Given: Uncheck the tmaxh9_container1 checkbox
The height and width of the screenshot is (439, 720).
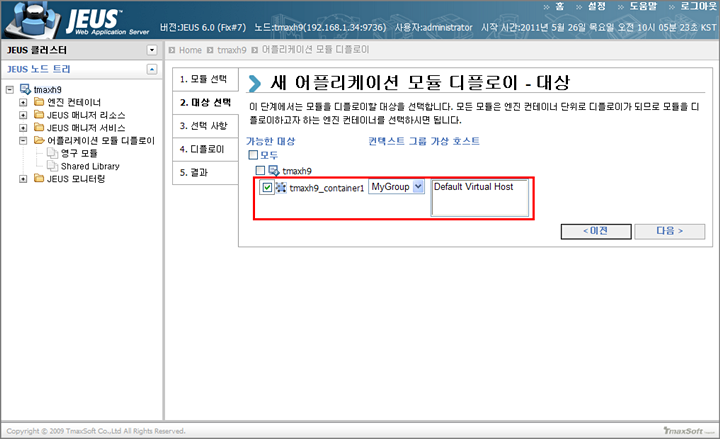Looking at the screenshot, I should click(267, 187).
